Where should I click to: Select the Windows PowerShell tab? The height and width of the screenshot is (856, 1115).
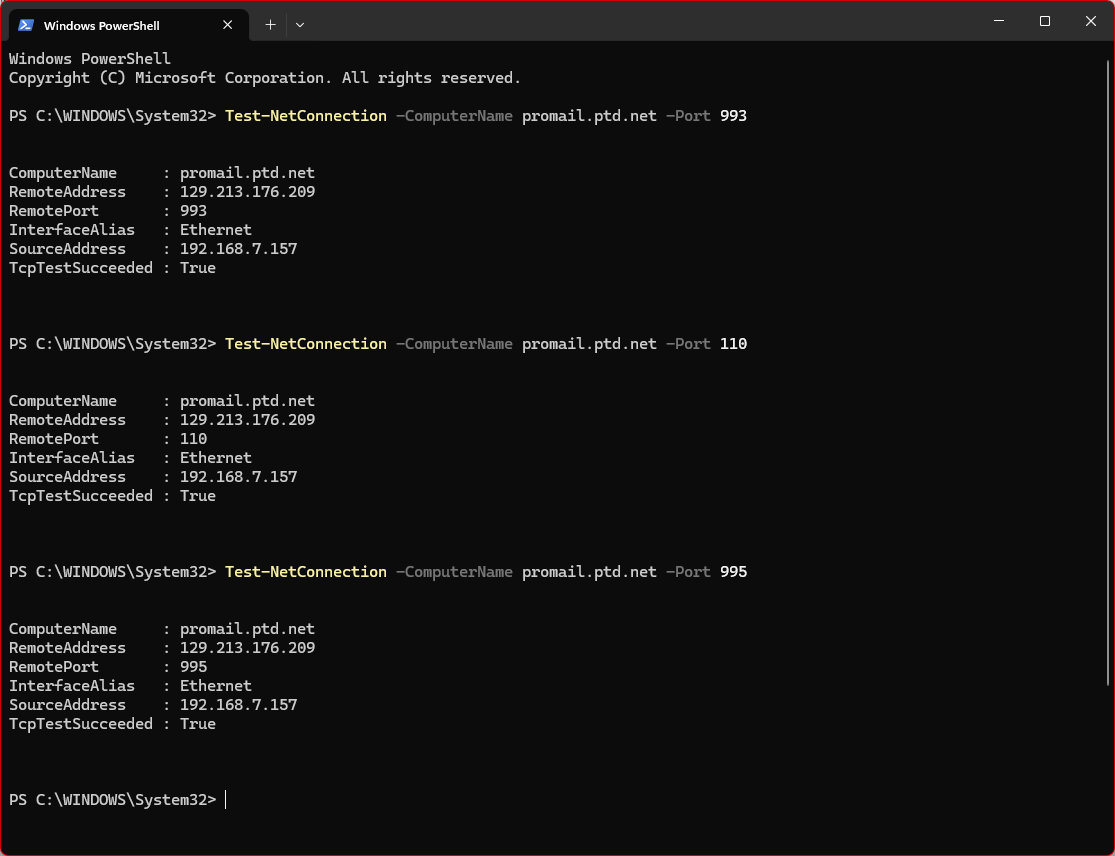[x=129, y=25]
